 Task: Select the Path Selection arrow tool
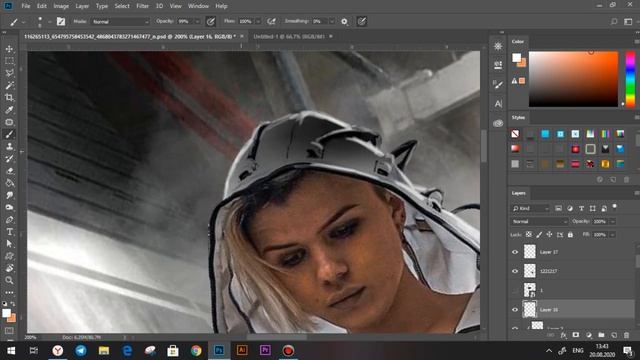click(9, 244)
